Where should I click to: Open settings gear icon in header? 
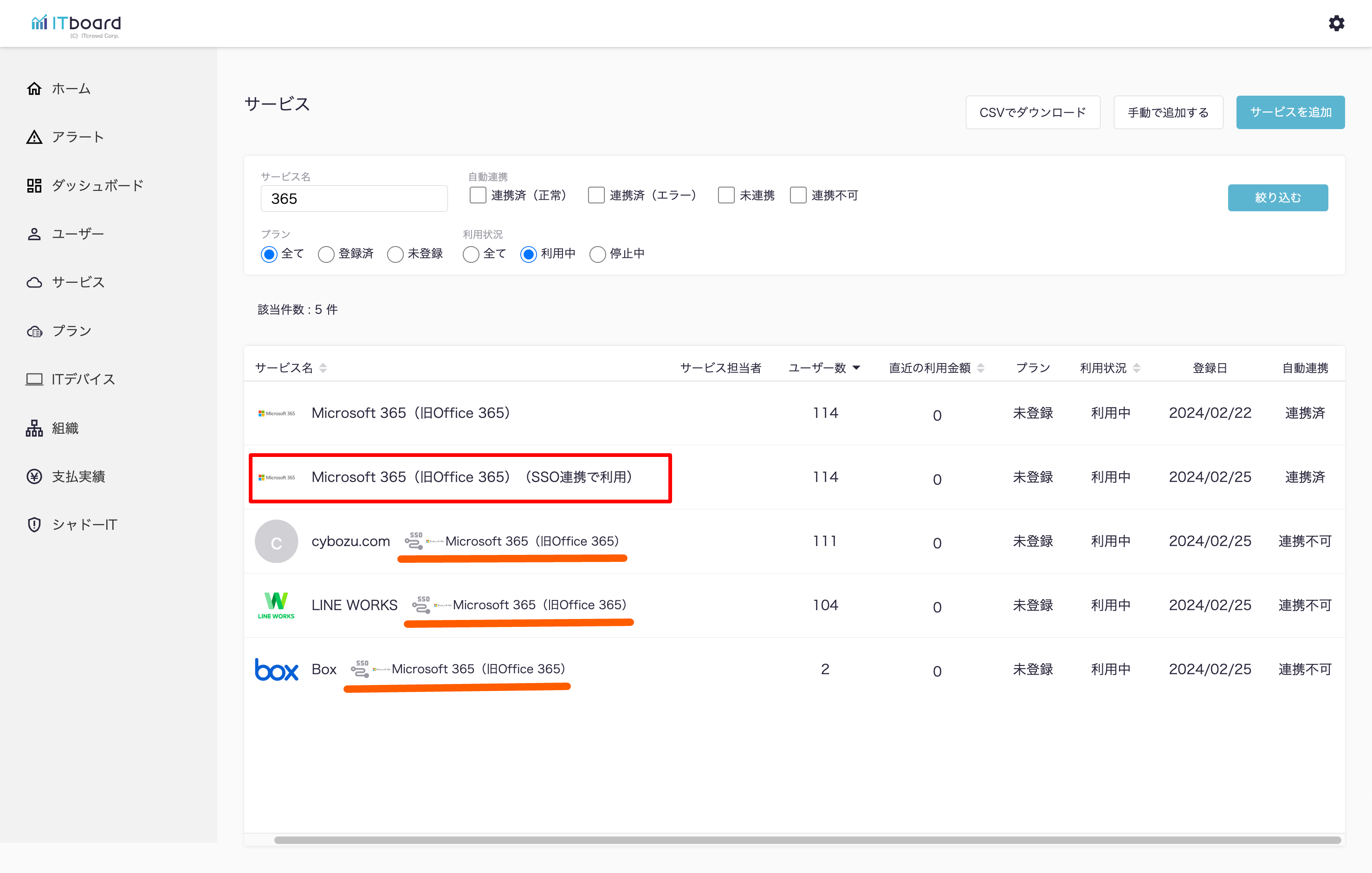click(1336, 23)
